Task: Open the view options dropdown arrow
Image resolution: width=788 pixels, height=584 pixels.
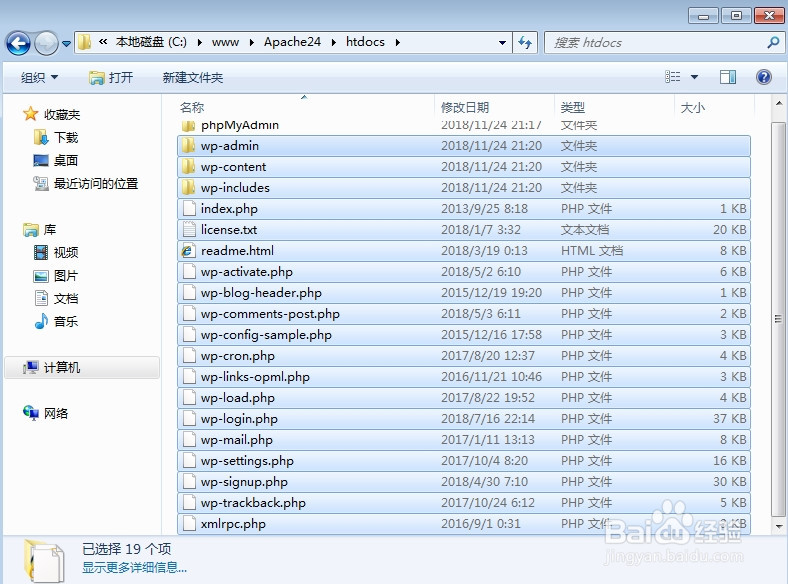Action: 695,77
